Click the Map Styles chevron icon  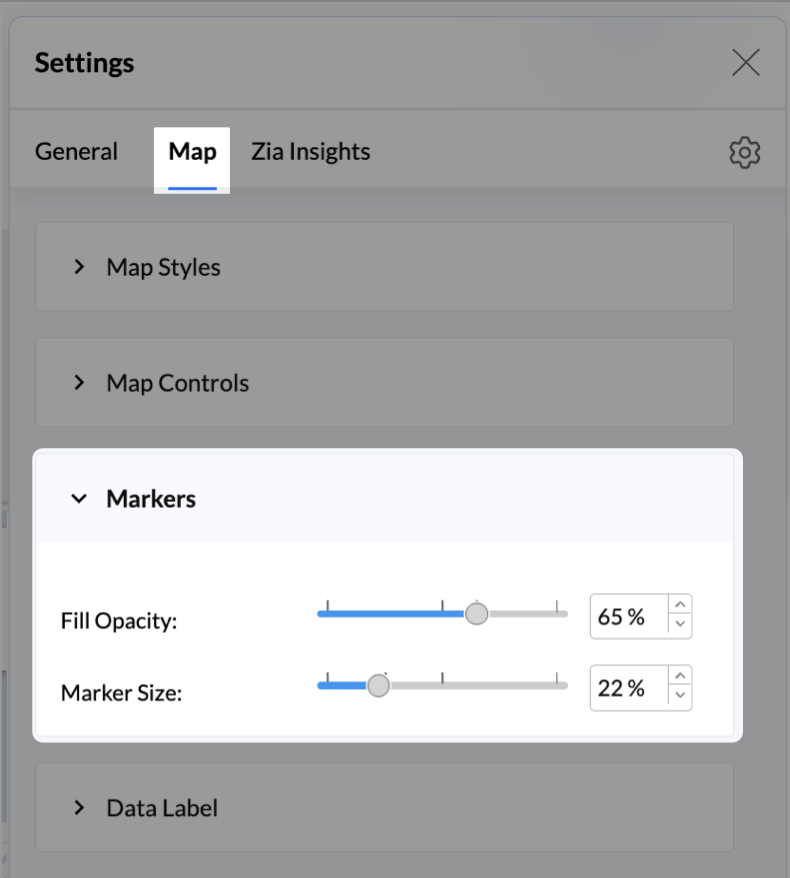79,268
